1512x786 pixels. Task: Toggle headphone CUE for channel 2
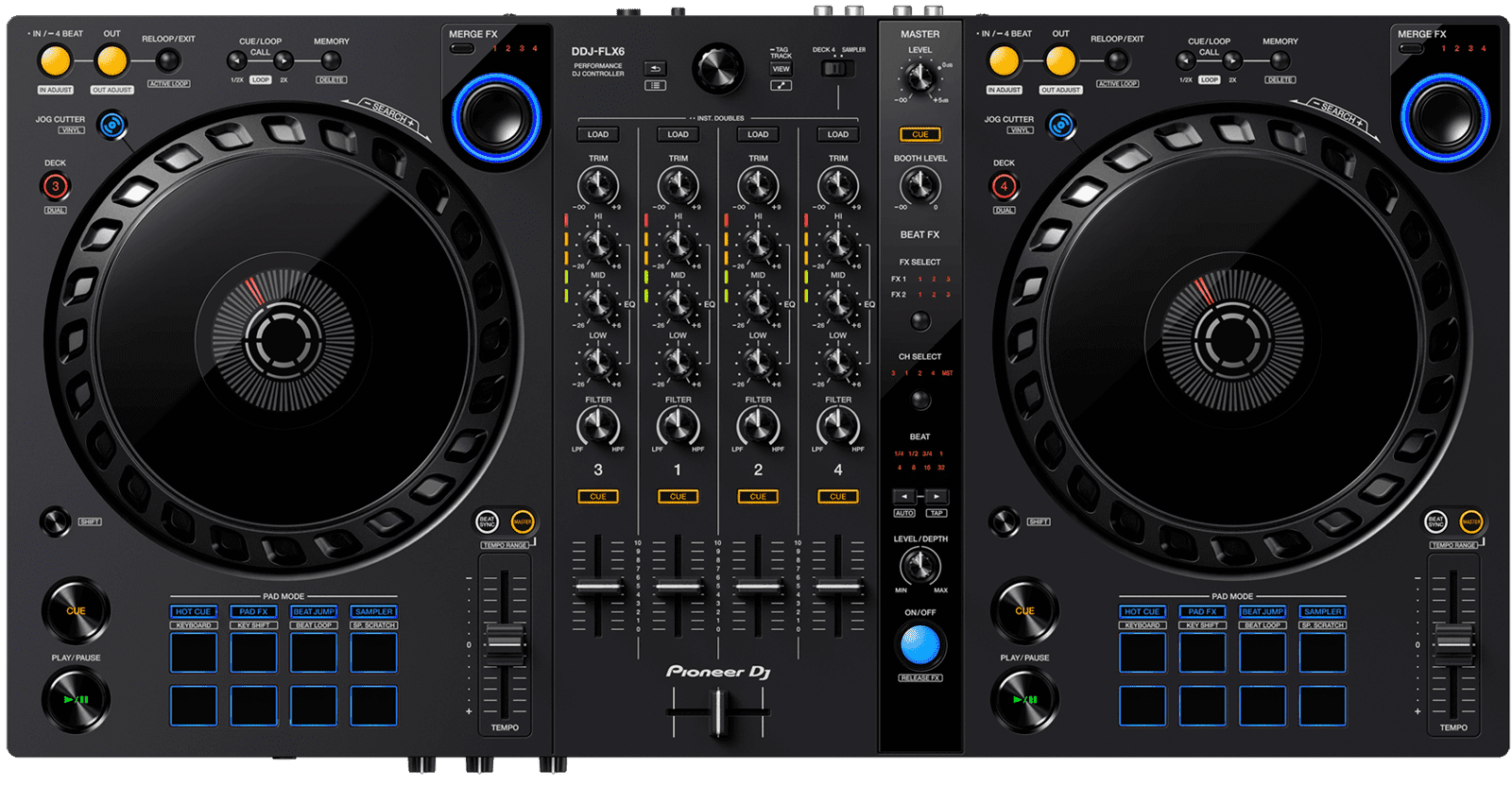758,496
